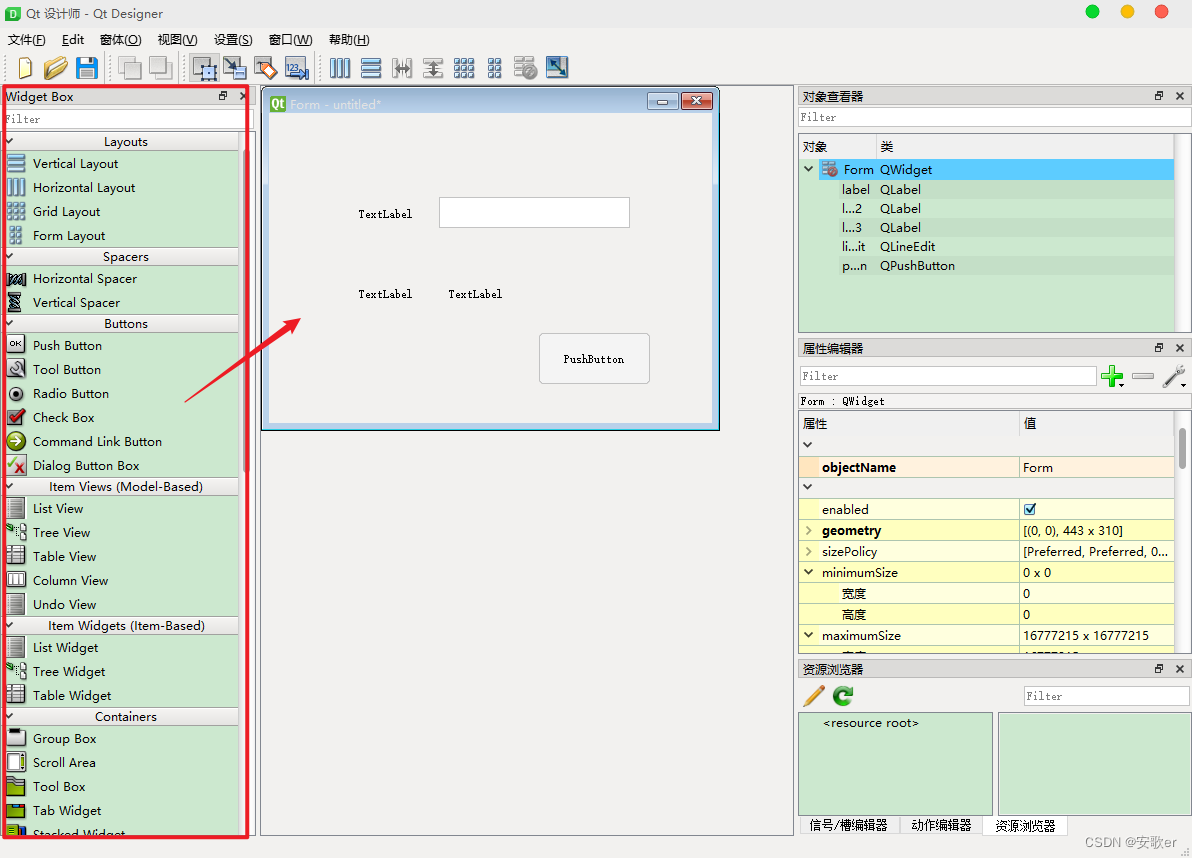Click the Edit Buddies toolbar icon
Image resolution: width=1192 pixels, height=858 pixels.
[266, 67]
